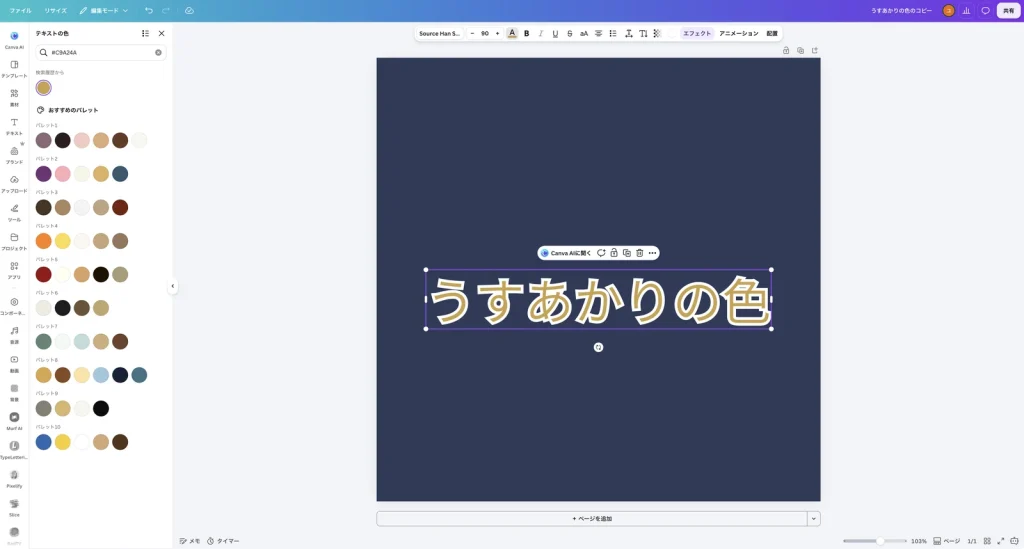This screenshot has height=549, width=1024.
Task: Close the テキストの色 panel
Action: (161, 33)
